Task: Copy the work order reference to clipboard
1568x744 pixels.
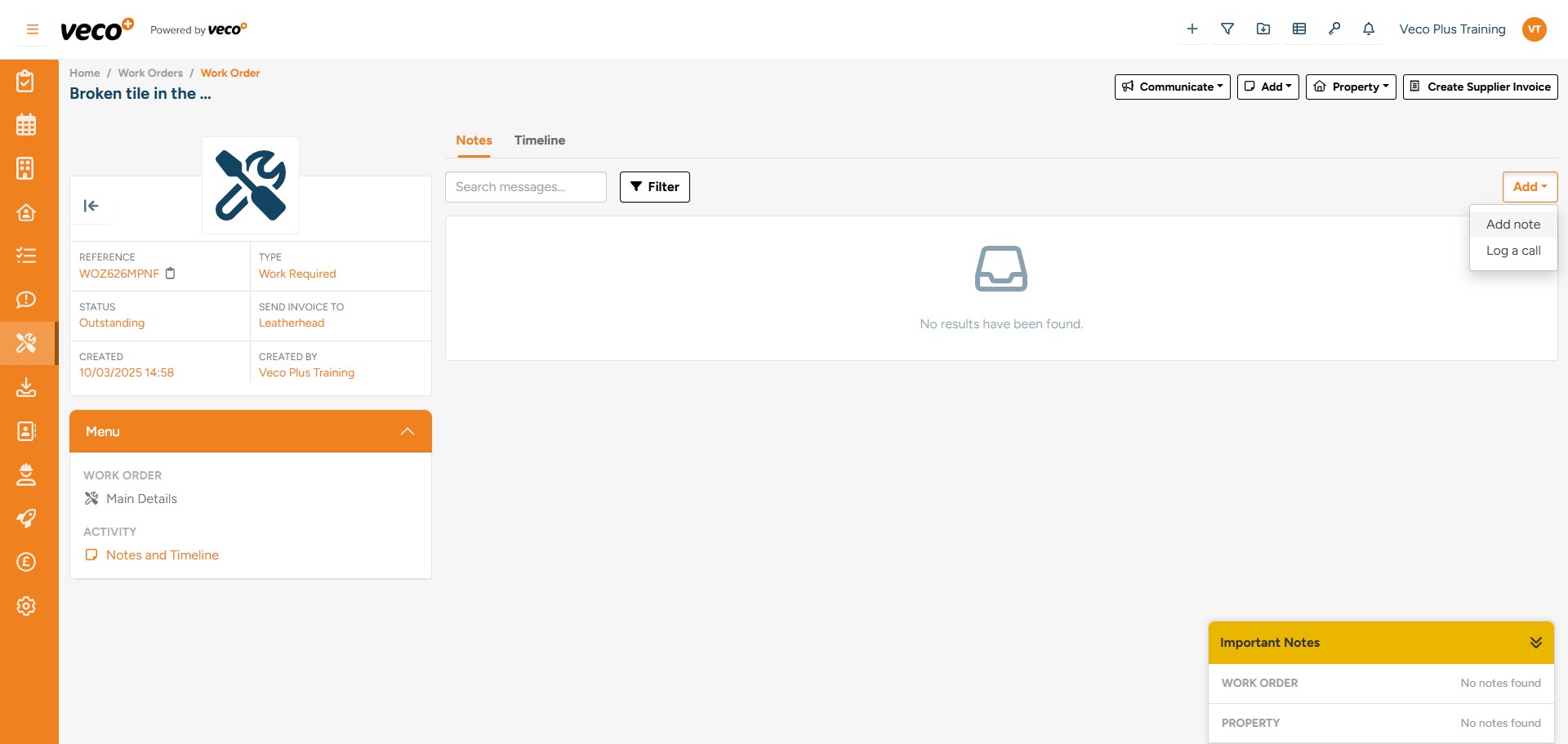Action: click(x=171, y=274)
